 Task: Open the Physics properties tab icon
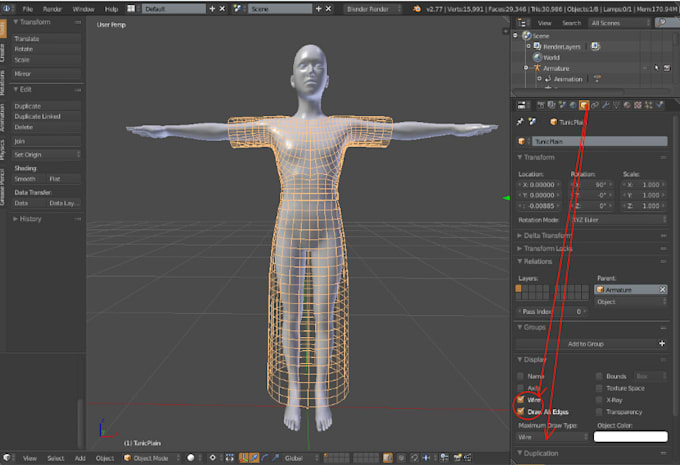660,105
